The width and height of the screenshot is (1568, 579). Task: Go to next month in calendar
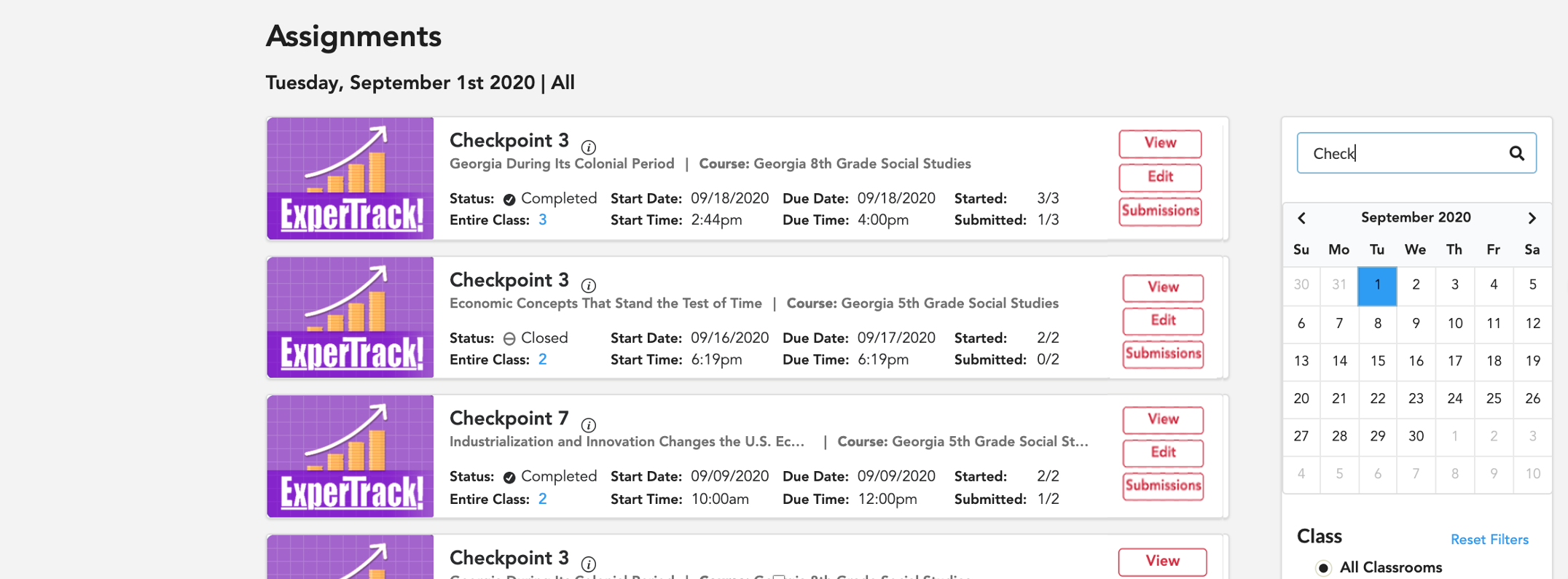(1532, 218)
